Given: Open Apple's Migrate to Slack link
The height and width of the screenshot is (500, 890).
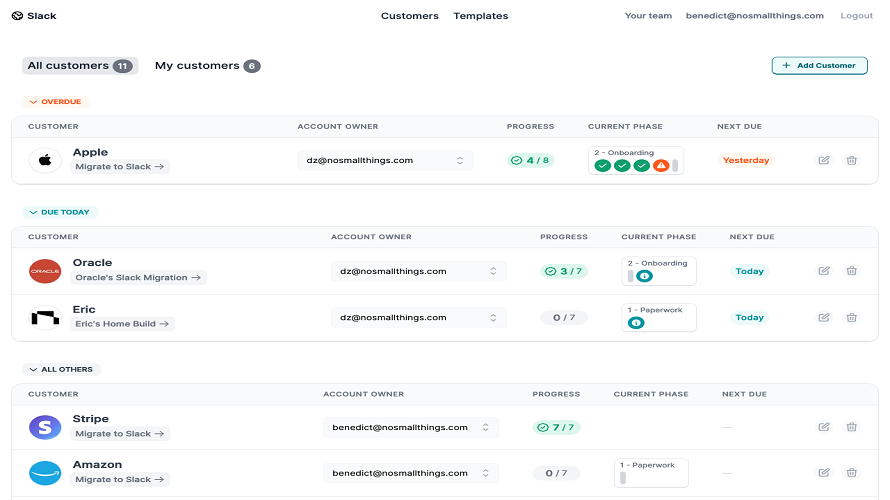Looking at the screenshot, I should click(120, 167).
